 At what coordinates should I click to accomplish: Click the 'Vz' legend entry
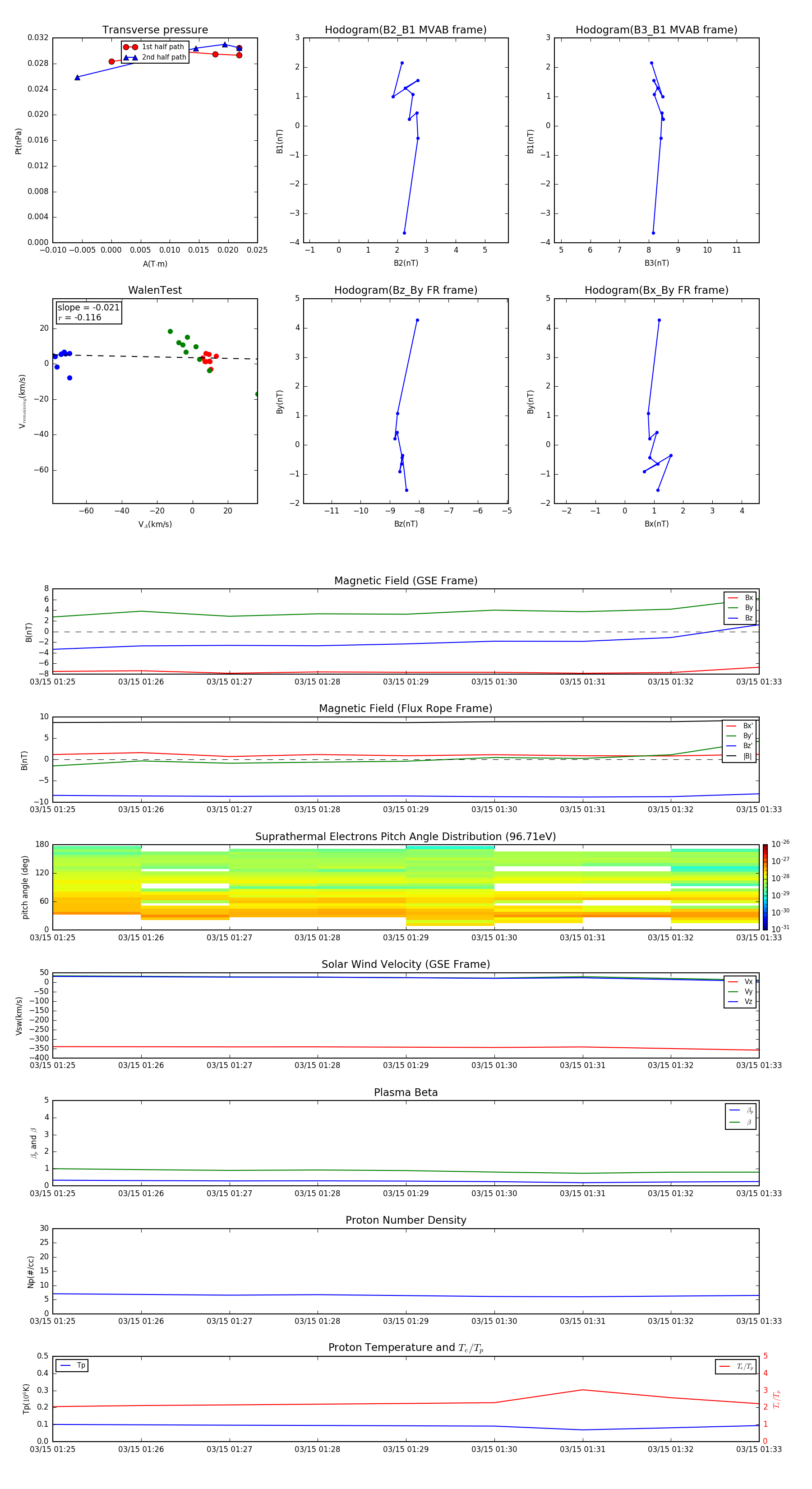click(x=740, y=1002)
